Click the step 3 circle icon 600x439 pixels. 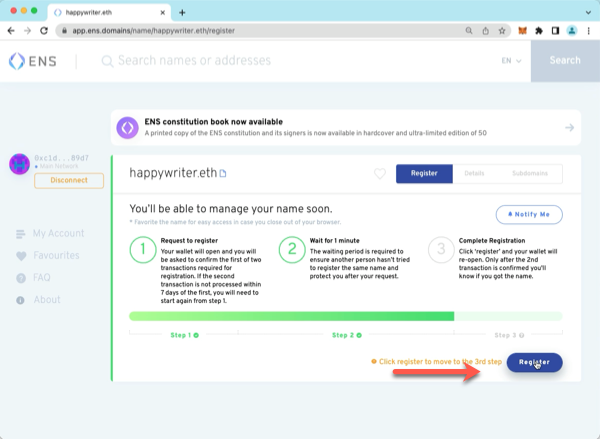pyautogui.click(x=441, y=250)
